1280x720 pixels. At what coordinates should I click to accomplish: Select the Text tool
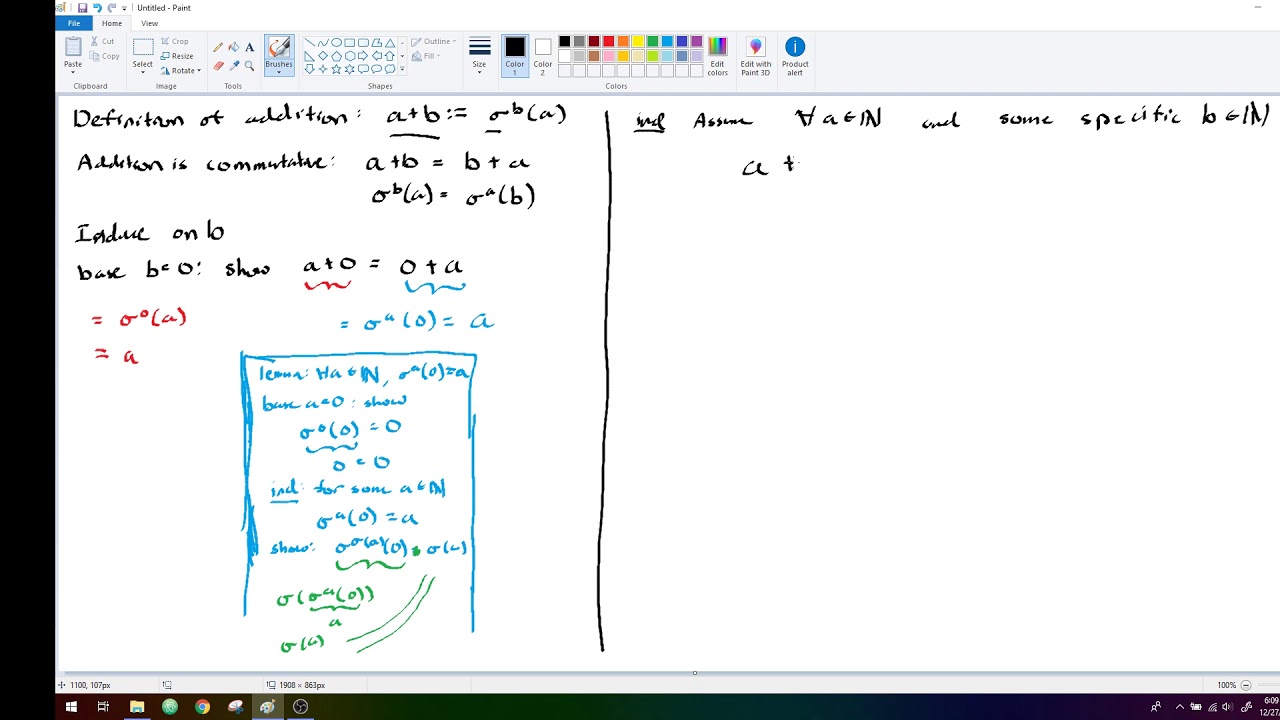click(x=250, y=47)
